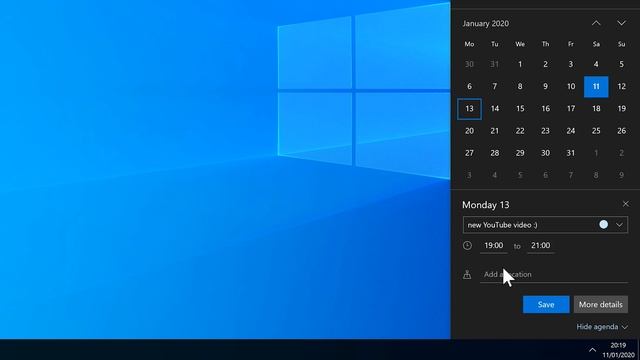The height and width of the screenshot is (360, 640).
Task: Select today's date 11 in calendar
Action: (596, 87)
